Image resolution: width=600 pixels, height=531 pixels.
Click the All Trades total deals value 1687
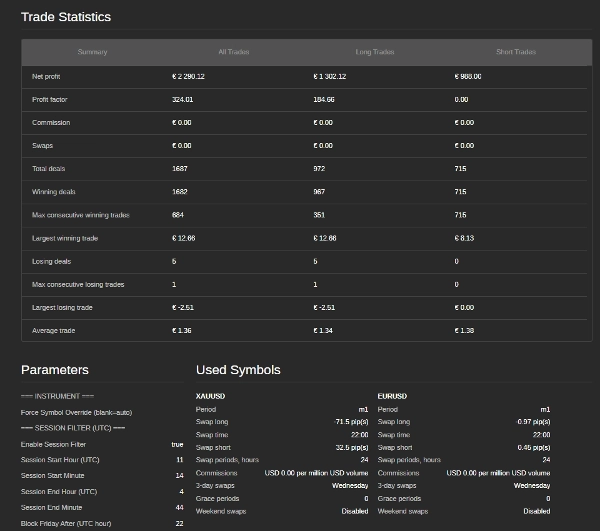tap(180, 168)
